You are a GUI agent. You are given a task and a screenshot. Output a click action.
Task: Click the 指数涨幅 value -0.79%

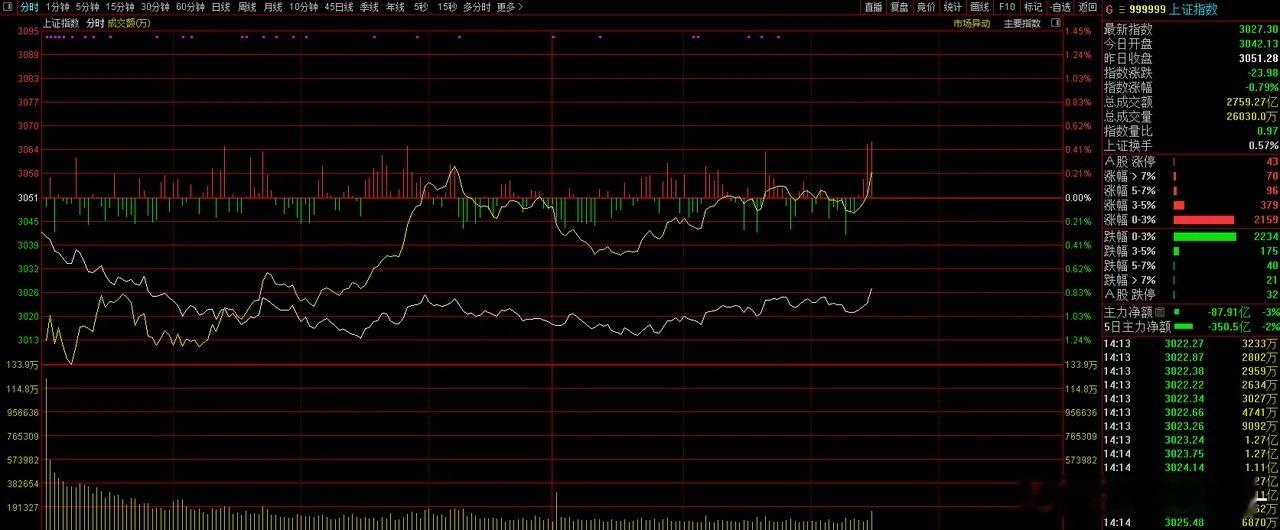(1261, 87)
